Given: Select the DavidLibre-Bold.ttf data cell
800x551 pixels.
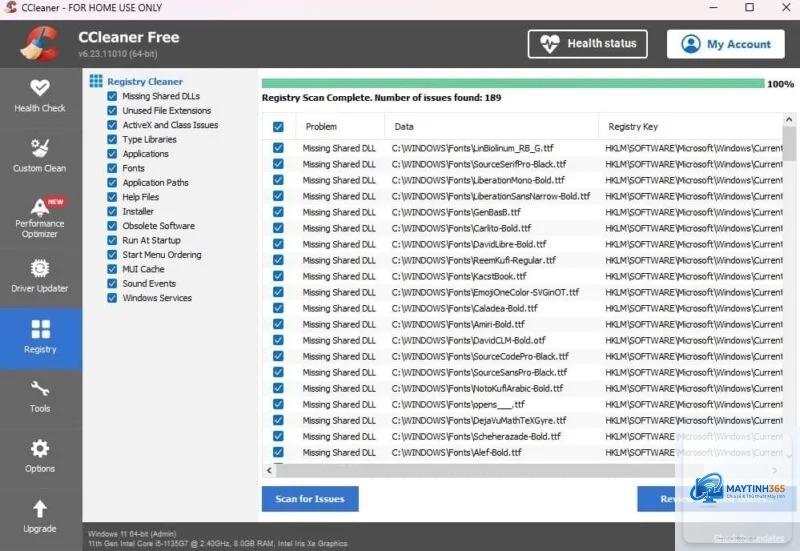Looking at the screenshot, I should [x=469, y=244].
